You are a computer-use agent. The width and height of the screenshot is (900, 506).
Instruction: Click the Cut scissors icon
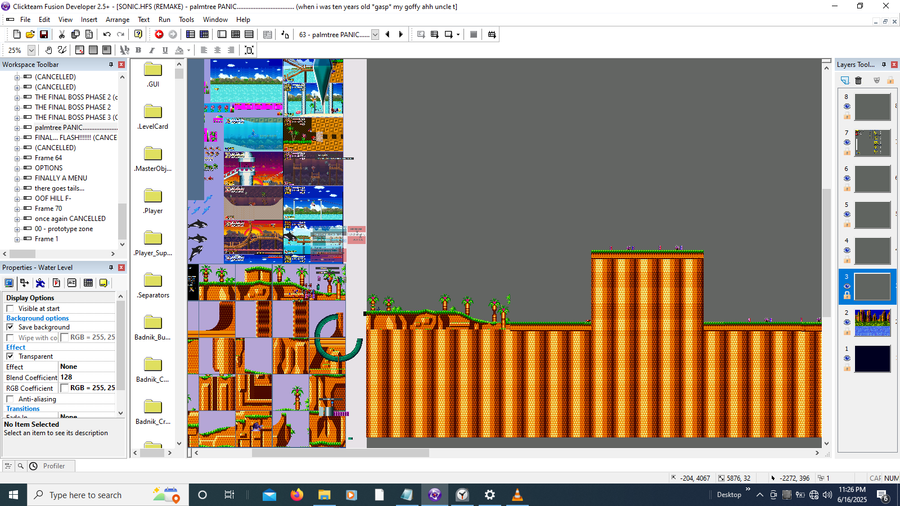pos(61,34)
